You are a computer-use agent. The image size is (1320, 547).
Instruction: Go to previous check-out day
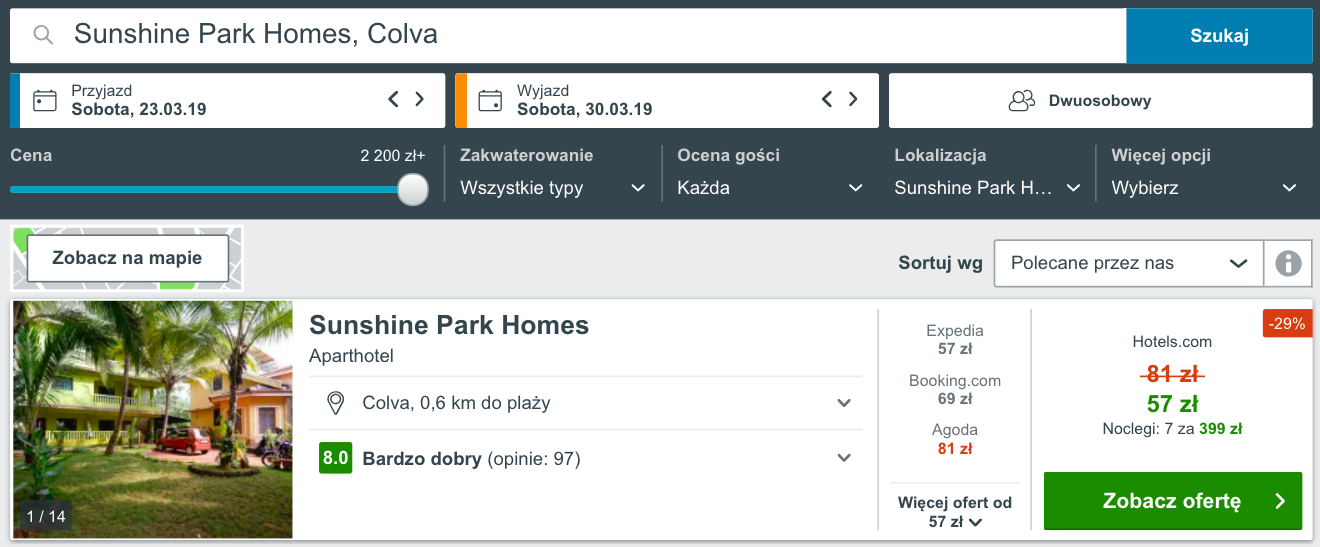pyautogui.click(x=827, y=99)
